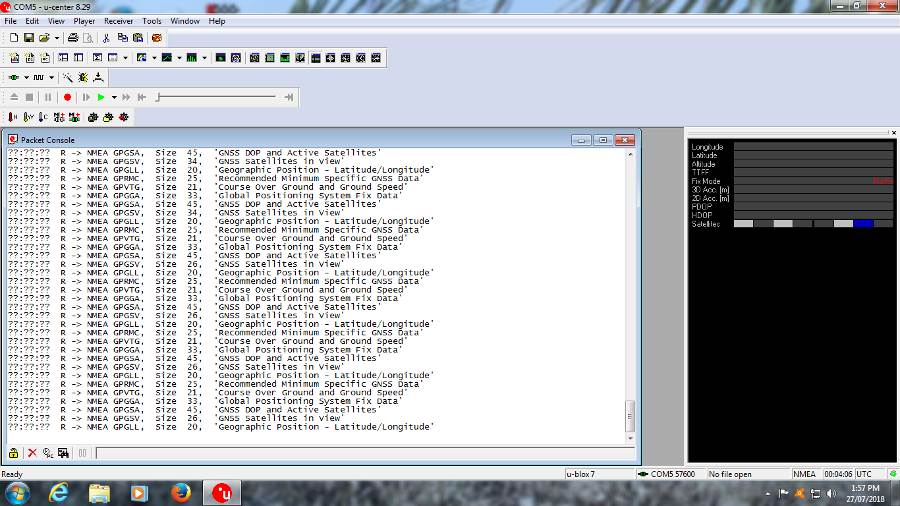Click the autobauding magic wand icon

68,77
